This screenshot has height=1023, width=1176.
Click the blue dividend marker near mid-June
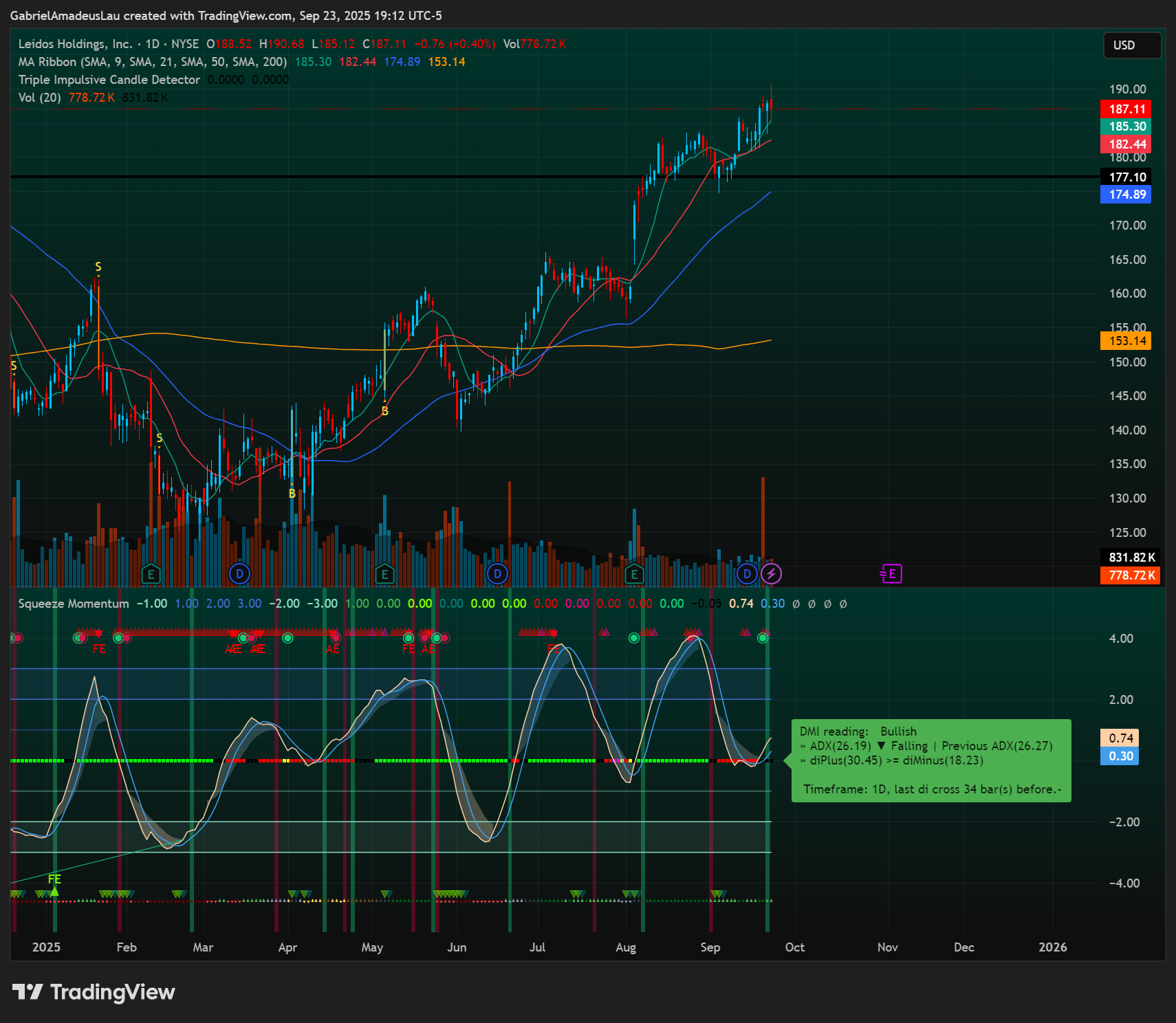point(497,574)
